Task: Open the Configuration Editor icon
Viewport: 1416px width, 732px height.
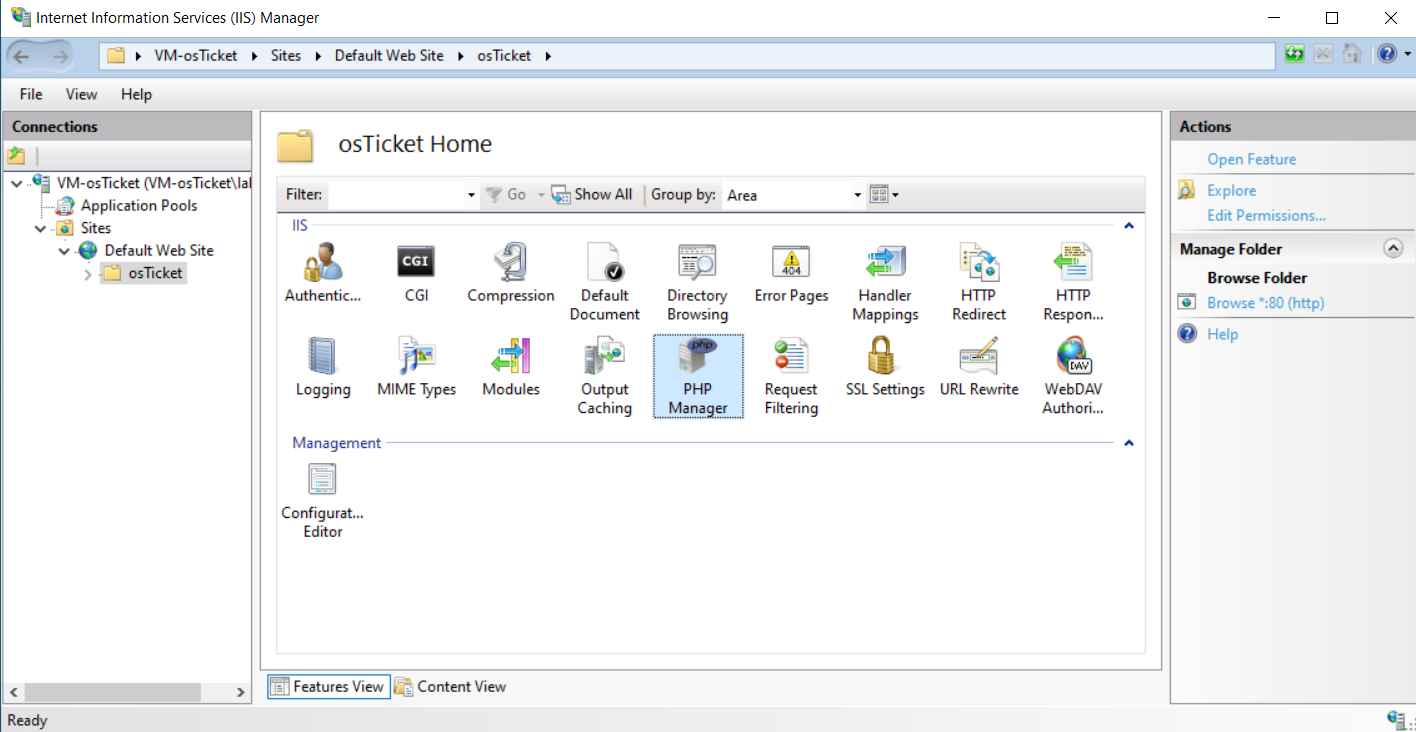Action: click(323, 500)
